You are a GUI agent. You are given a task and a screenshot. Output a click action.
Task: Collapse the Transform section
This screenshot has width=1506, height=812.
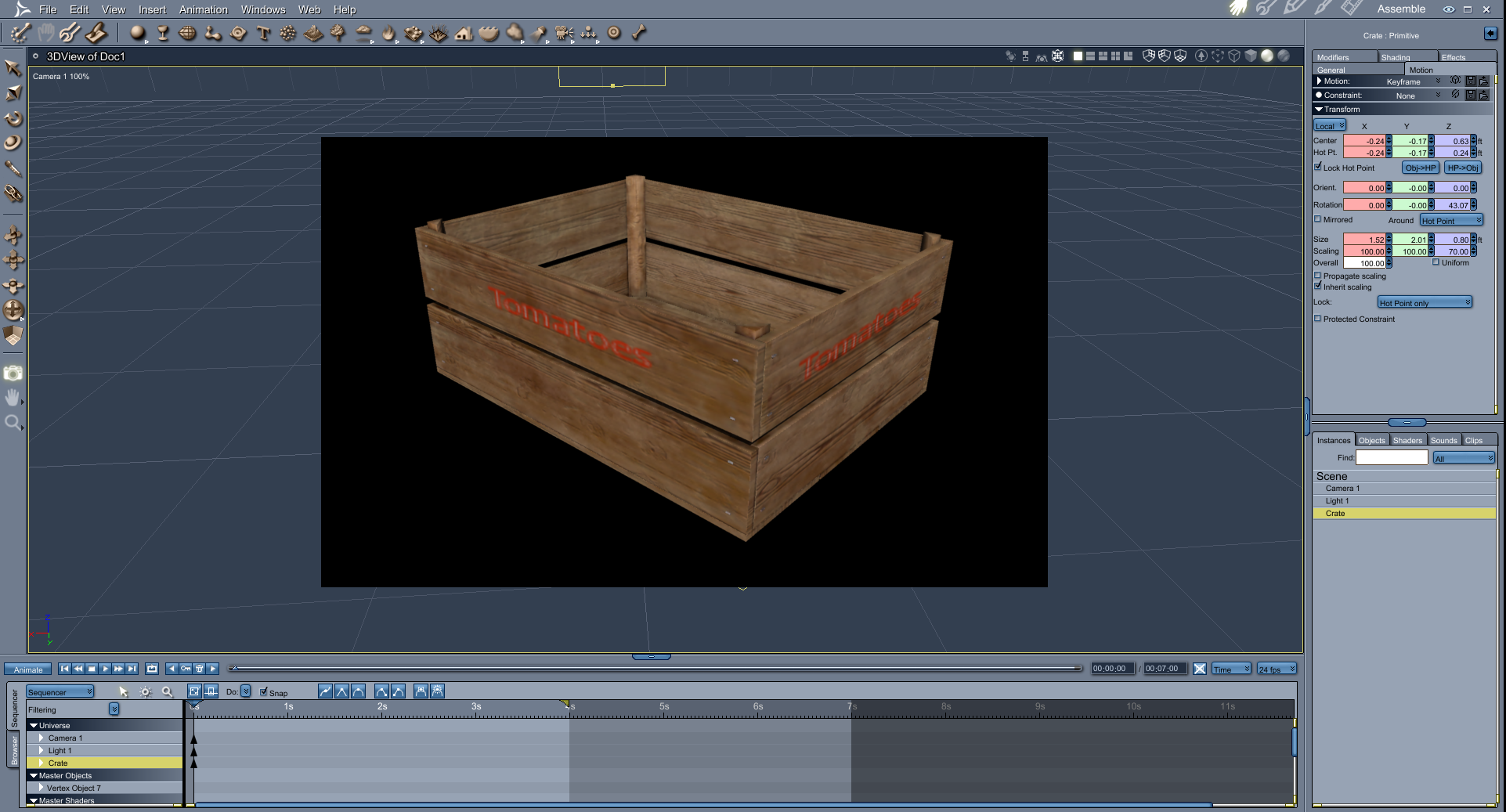pyautogui.click(x=1319, y=110)
